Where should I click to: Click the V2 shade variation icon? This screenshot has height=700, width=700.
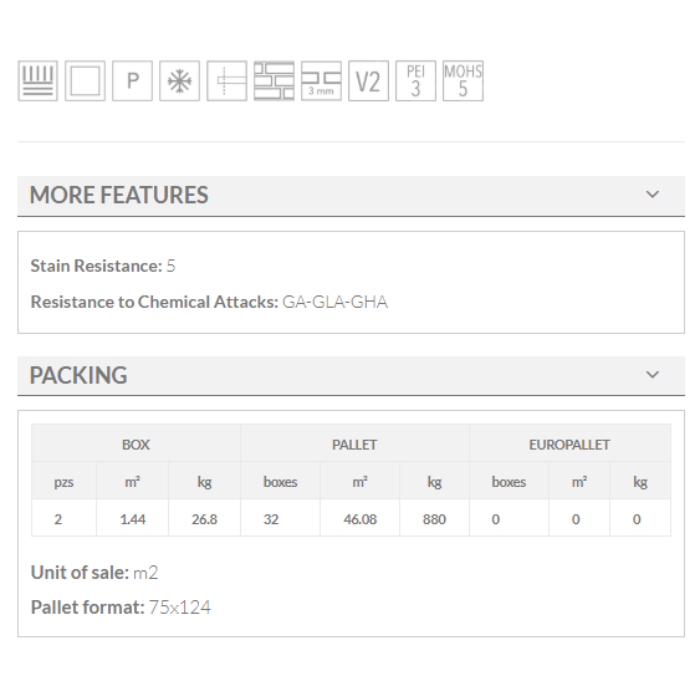coord(368,81)
